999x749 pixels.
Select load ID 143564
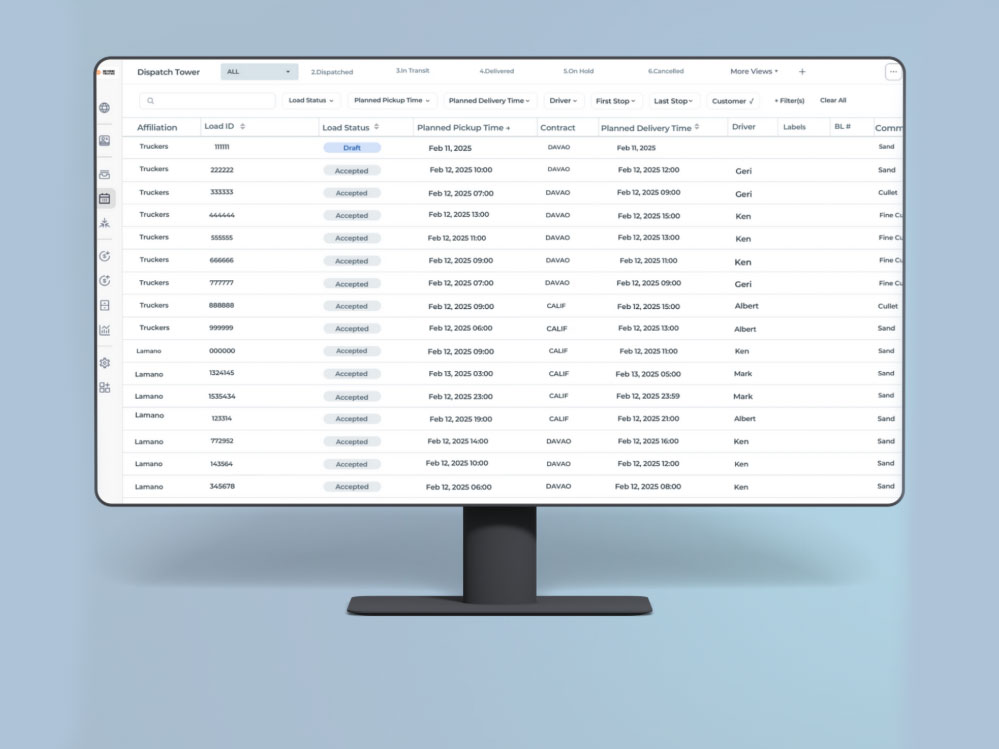(x=222, y=464)
